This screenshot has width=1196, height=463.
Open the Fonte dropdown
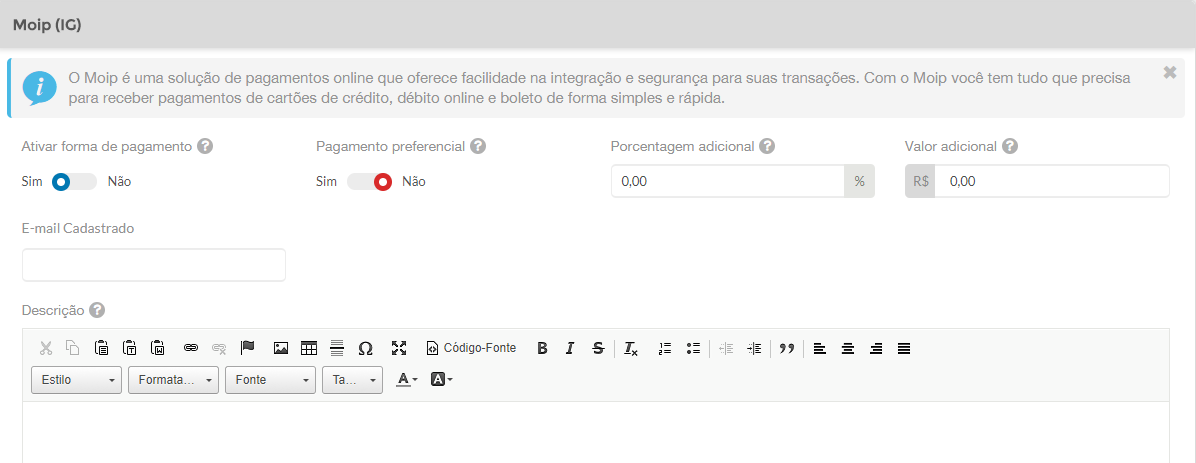(270, 380)
